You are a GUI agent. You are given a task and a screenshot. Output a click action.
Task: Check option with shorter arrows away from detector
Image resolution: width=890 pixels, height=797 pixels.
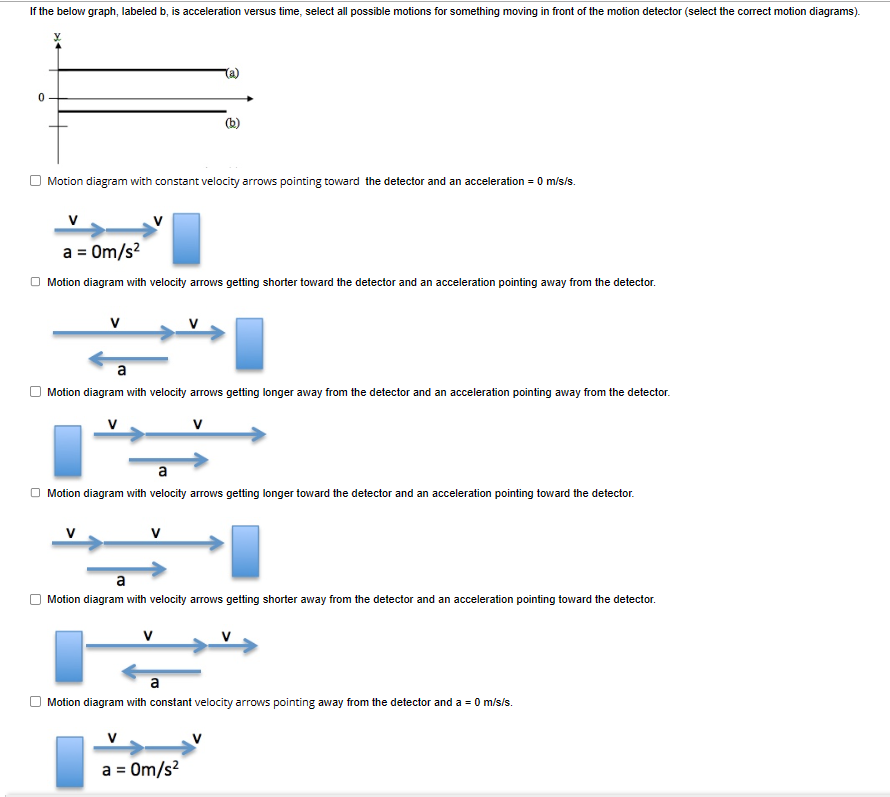click(x=35, y=598)
